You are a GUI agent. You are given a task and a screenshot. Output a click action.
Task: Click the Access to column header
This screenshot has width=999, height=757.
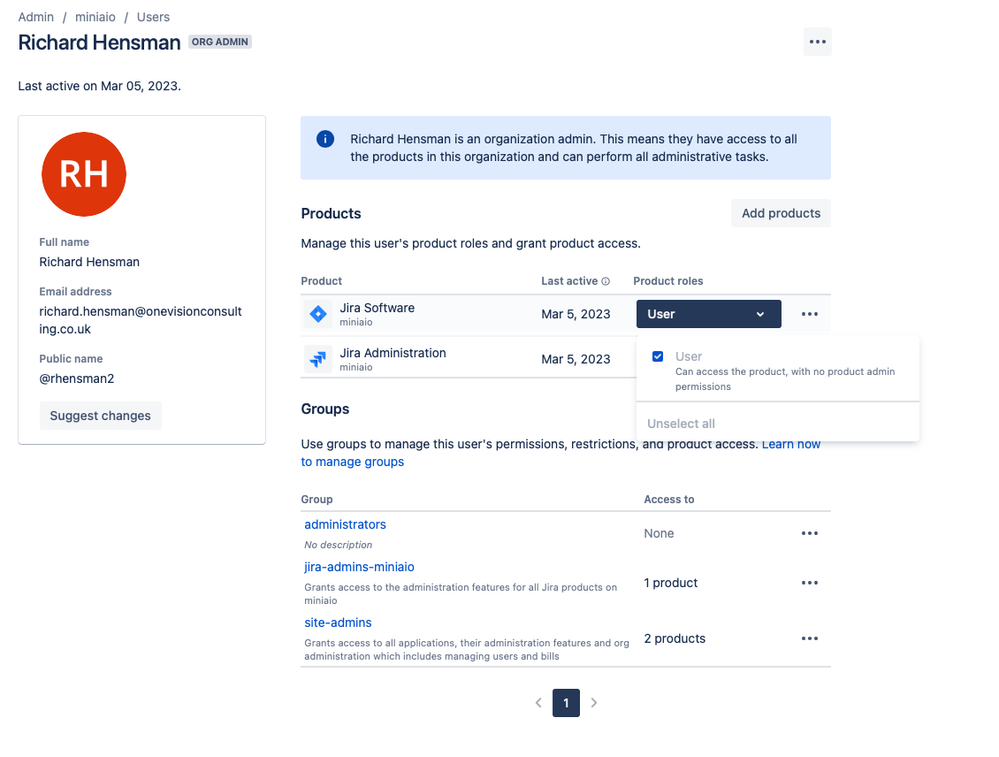(669, 500)
